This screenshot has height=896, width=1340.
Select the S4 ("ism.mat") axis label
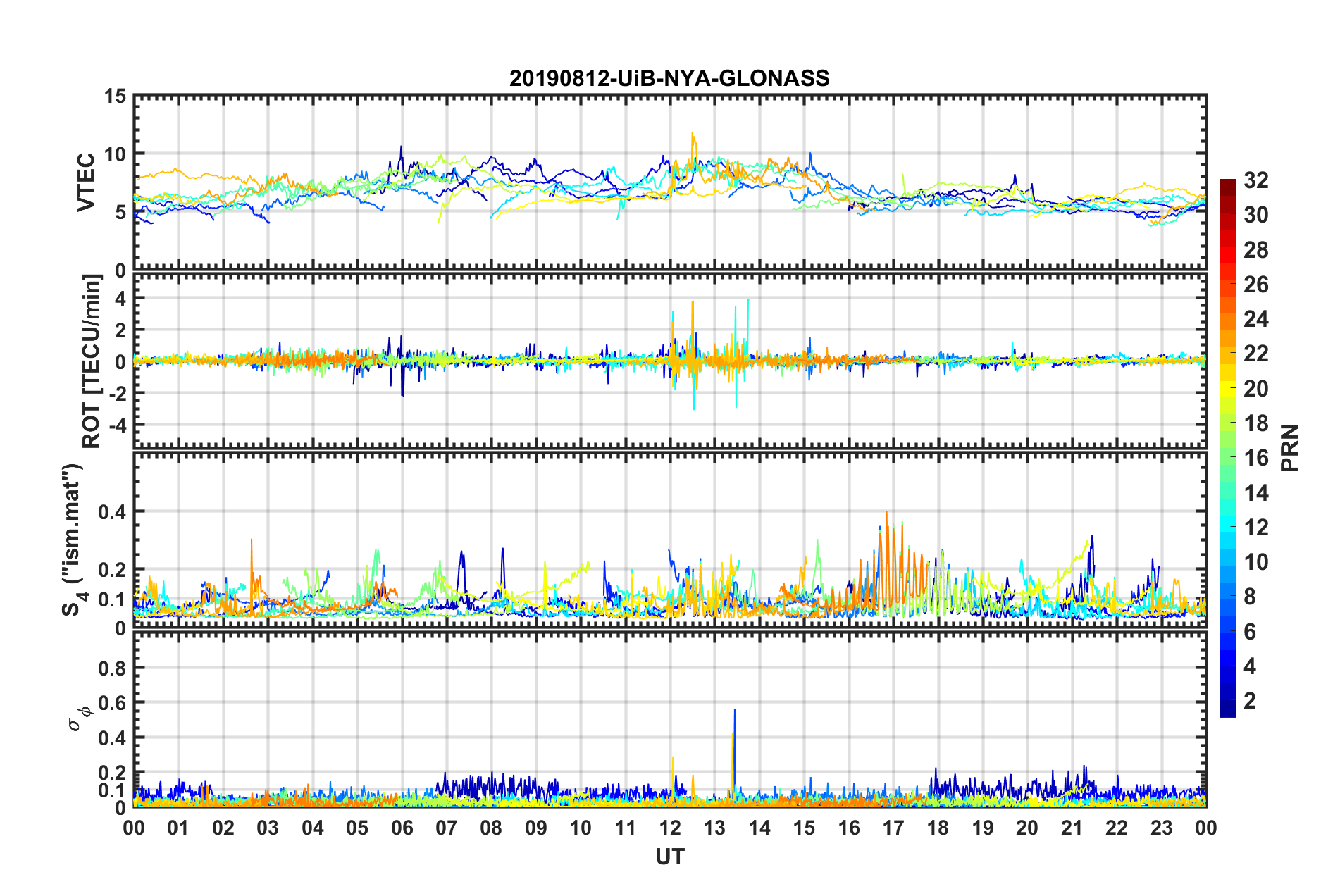click(x=73, y=540)
